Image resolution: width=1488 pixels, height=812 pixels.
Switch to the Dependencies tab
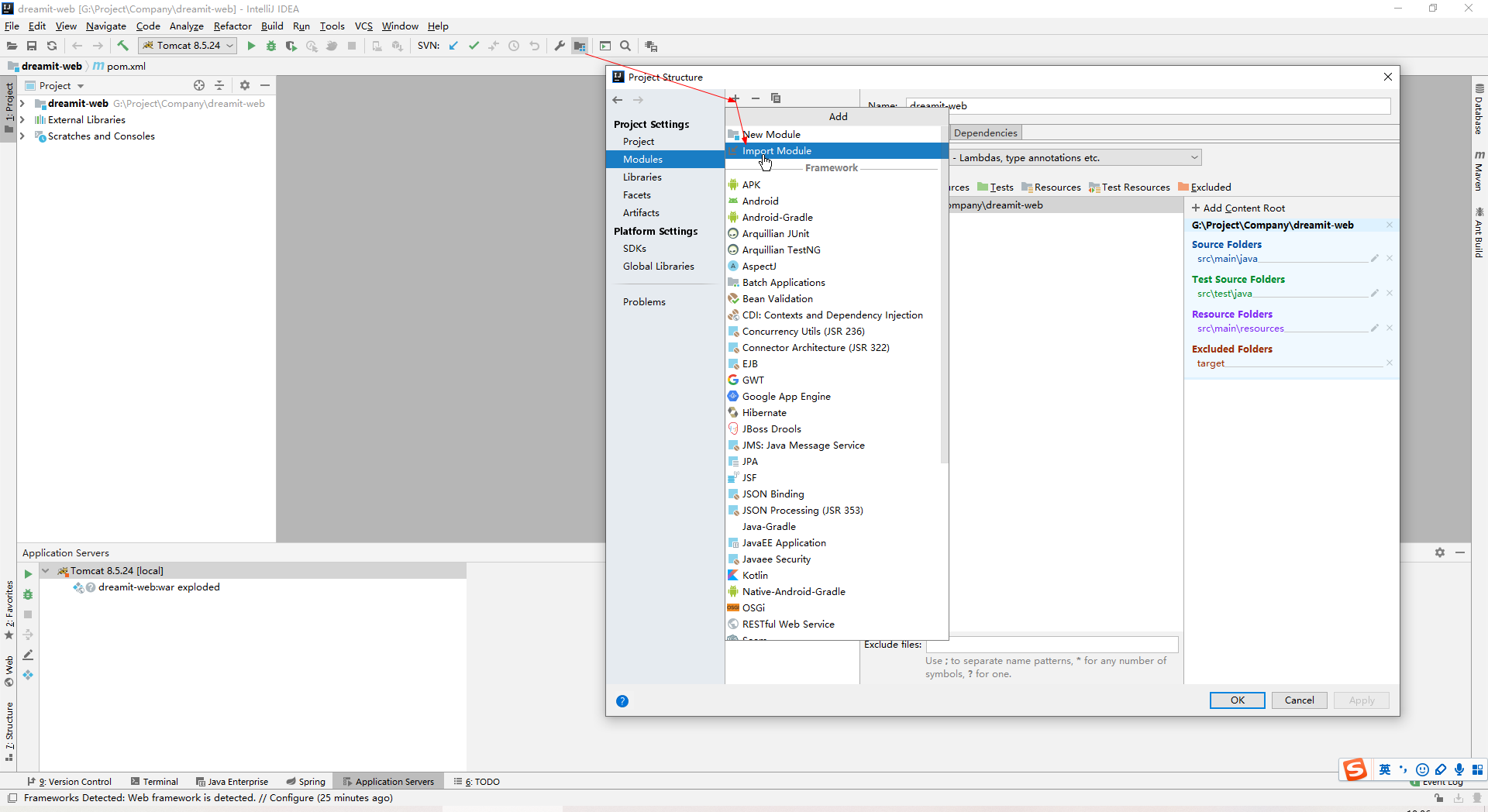(x=985, y=133)
